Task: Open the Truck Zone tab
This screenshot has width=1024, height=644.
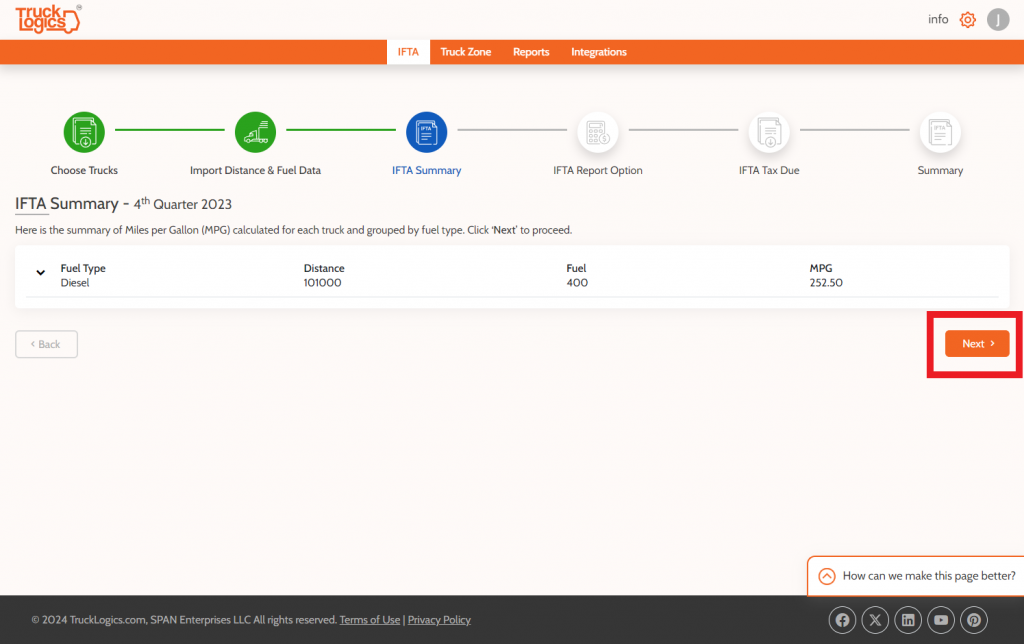Action: 466,52
